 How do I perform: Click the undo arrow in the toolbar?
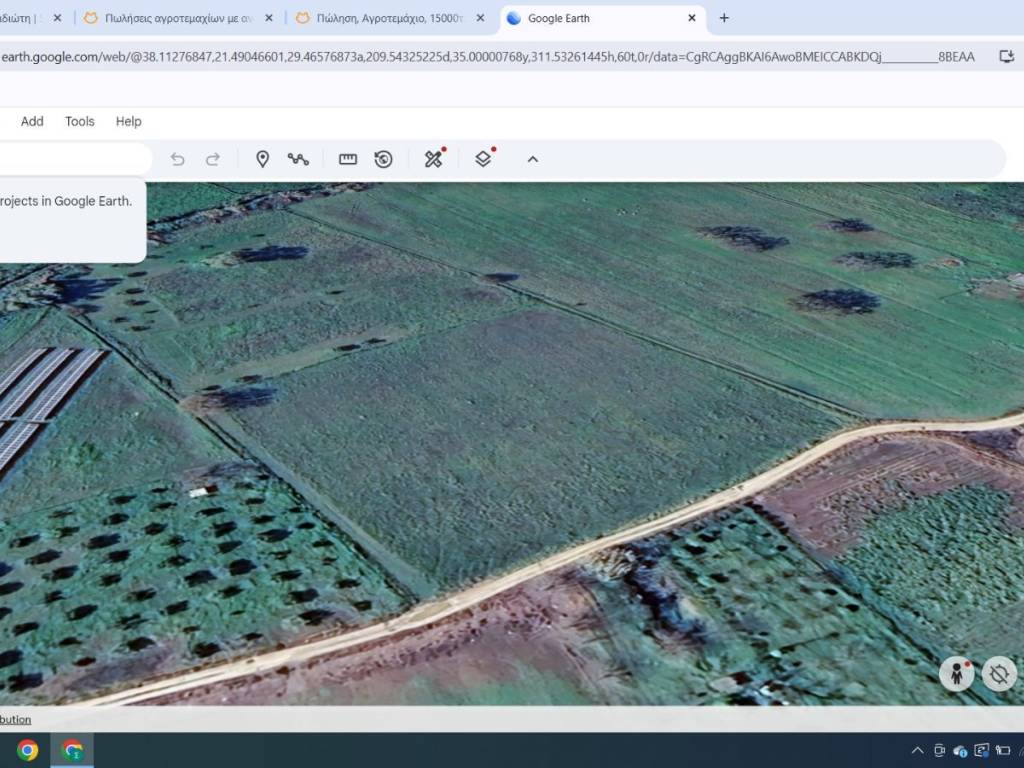click(178, 159)
